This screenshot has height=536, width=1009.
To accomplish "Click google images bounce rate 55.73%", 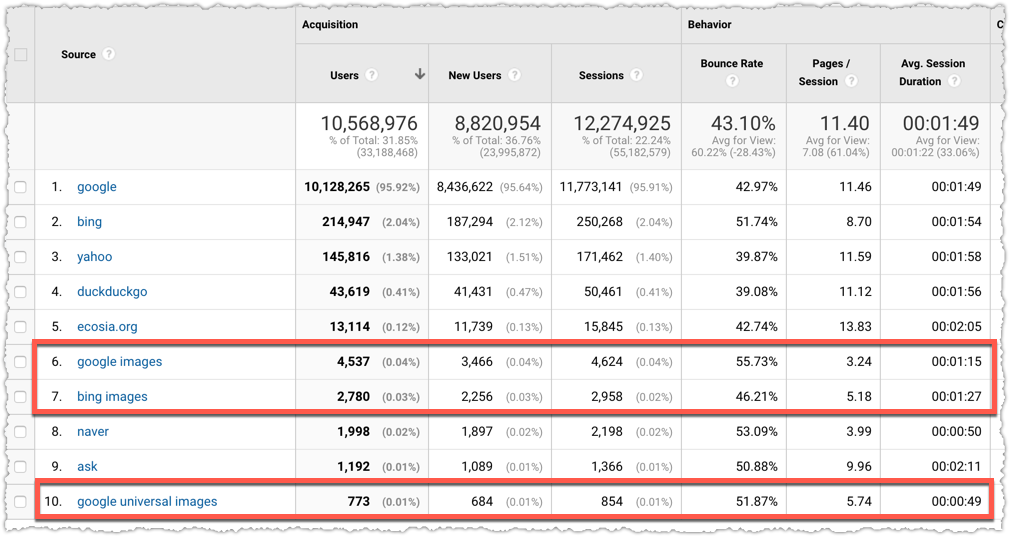I will [756, 362].
